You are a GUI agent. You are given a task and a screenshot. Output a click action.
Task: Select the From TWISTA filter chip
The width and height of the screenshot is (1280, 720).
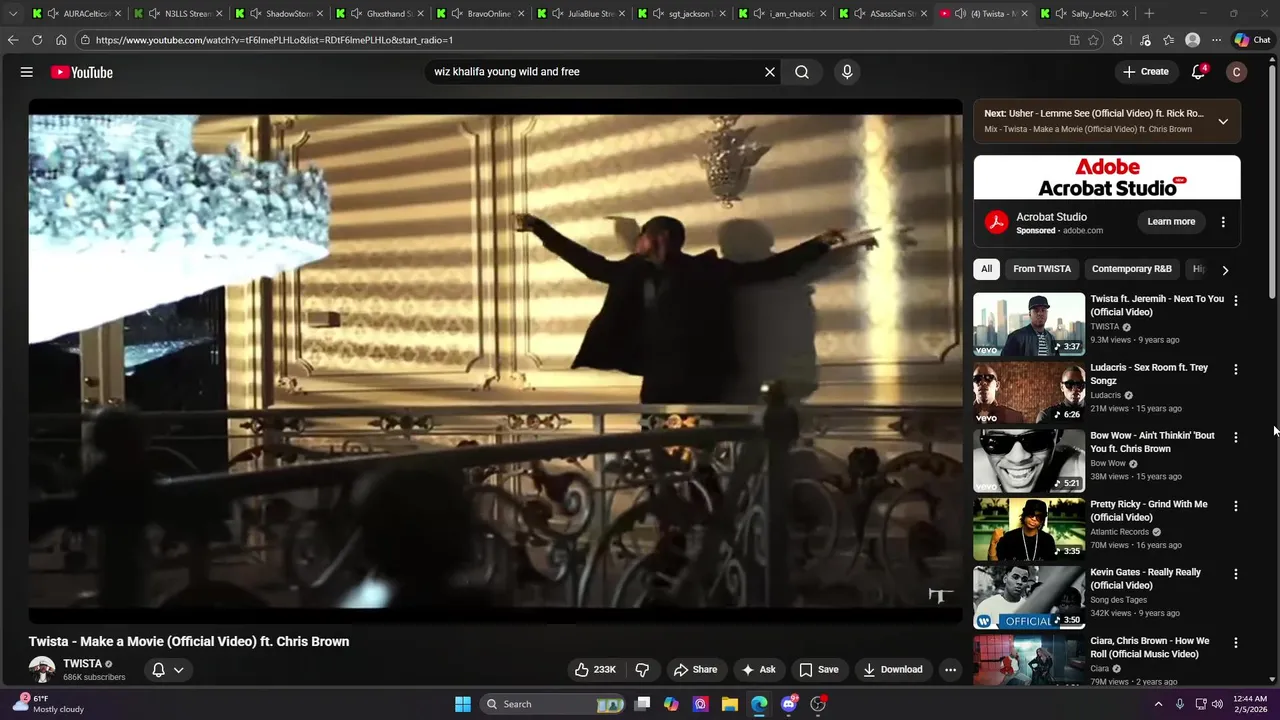pos(1041,269)
